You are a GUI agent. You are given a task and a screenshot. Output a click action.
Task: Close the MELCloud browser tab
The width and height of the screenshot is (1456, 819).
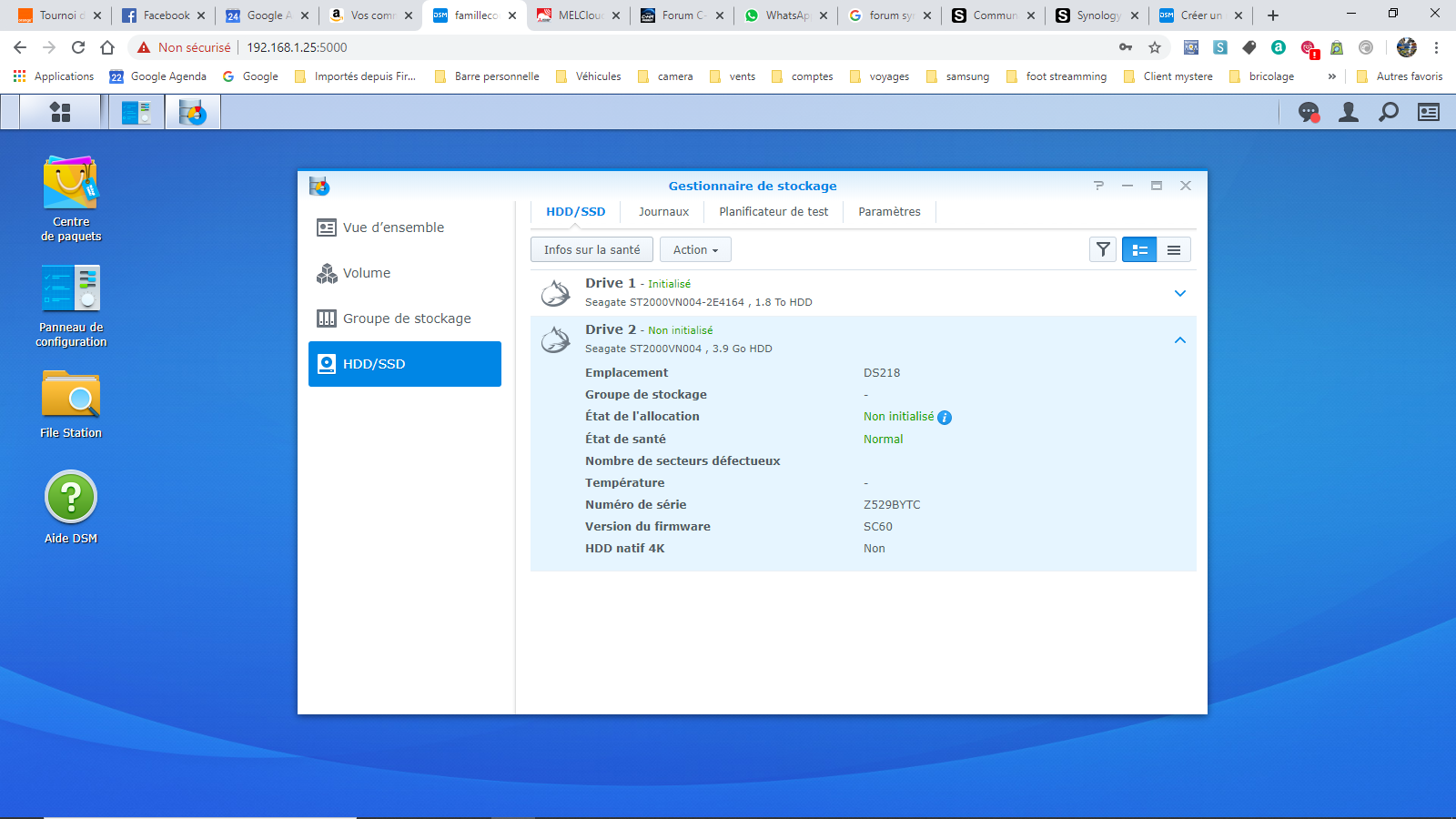point(616,15)
